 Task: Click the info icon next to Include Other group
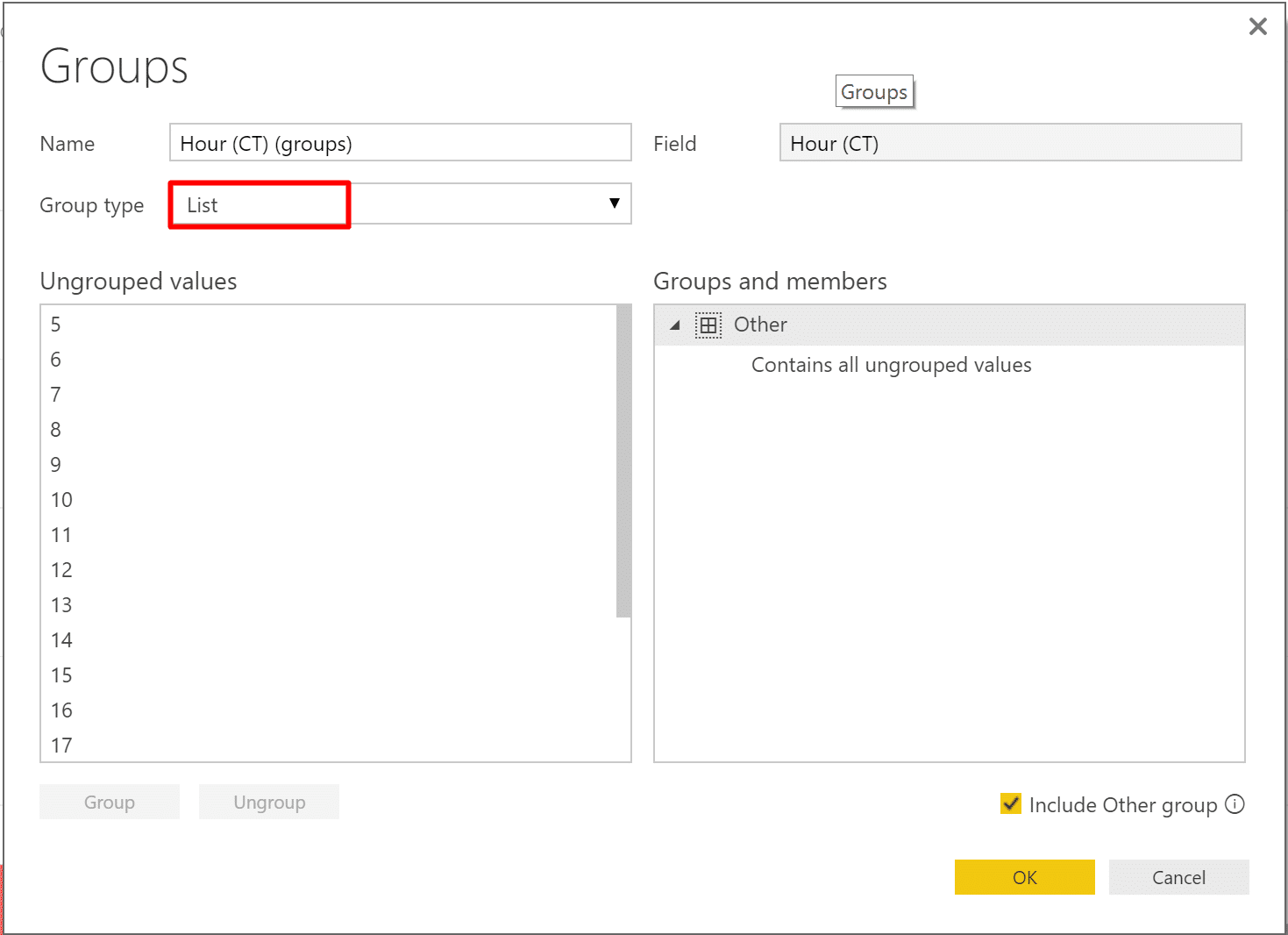click(x=1235, y=804)
